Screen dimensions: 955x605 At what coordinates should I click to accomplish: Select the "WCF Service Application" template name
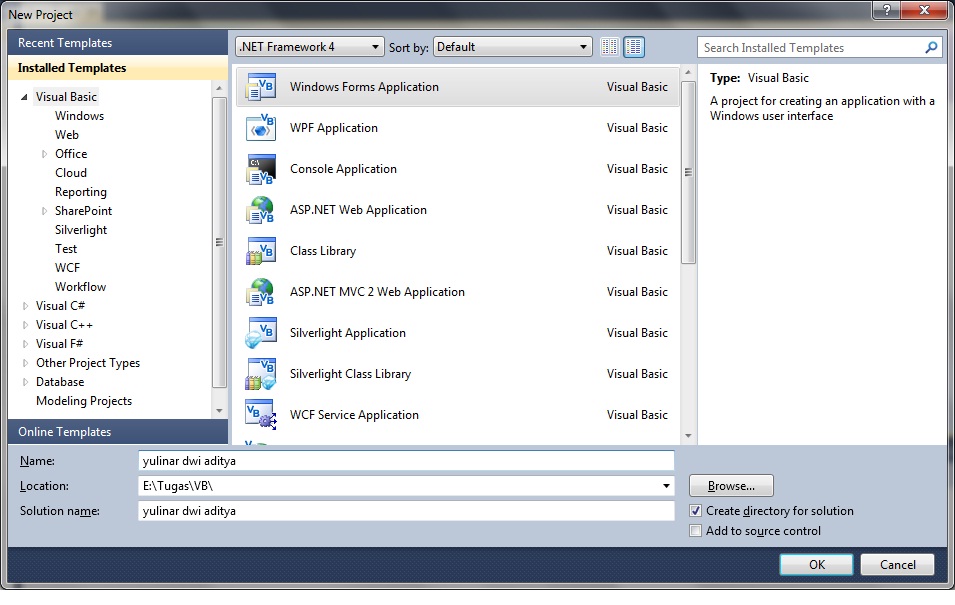pos(354,415)
